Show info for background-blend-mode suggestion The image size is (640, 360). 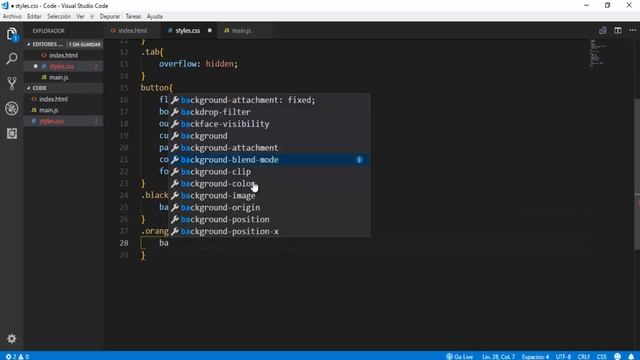359,160
